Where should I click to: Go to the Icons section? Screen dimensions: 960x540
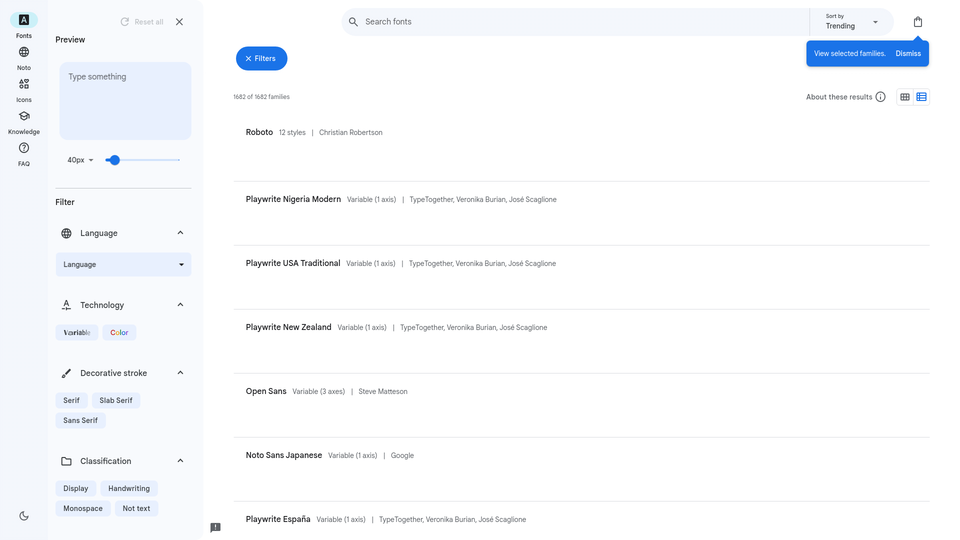coord(24,90)
